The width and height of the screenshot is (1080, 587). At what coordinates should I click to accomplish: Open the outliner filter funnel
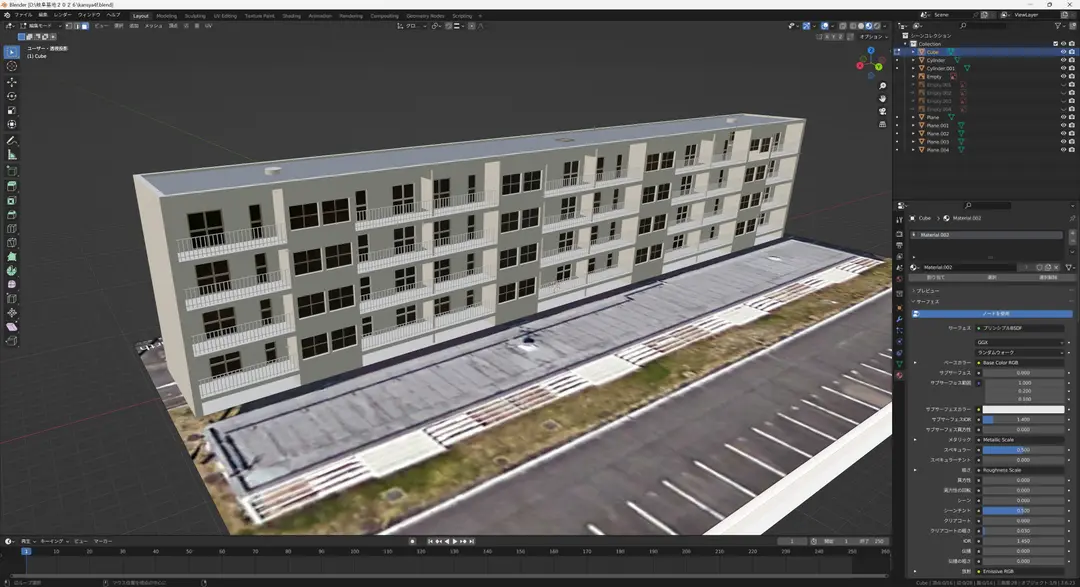(1058, 26)
